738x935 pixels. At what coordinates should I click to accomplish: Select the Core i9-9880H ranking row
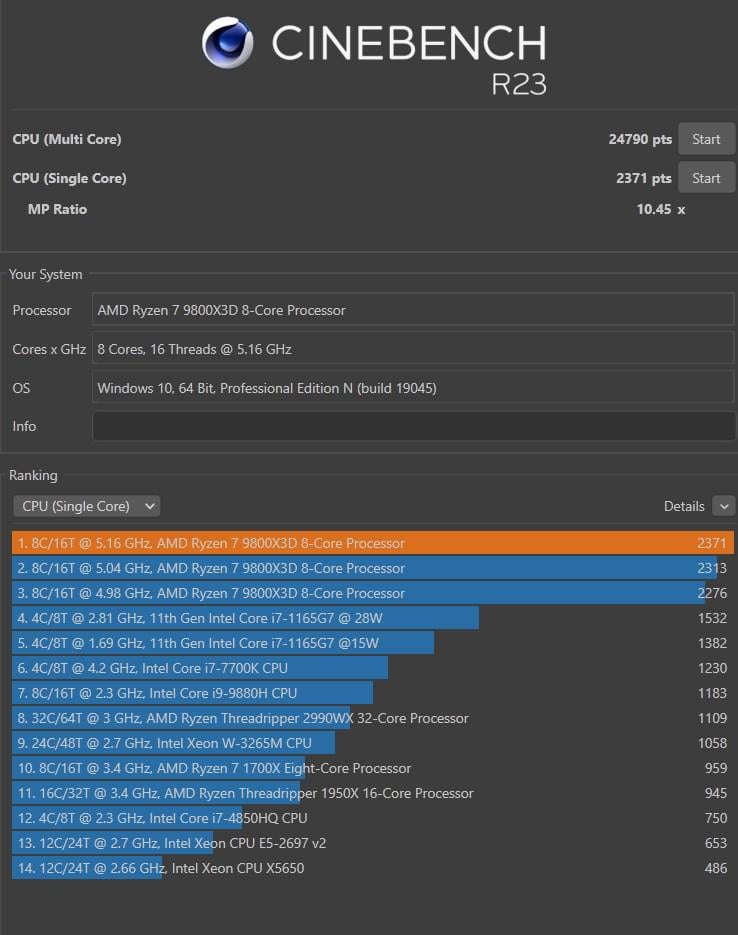[373, 693]
